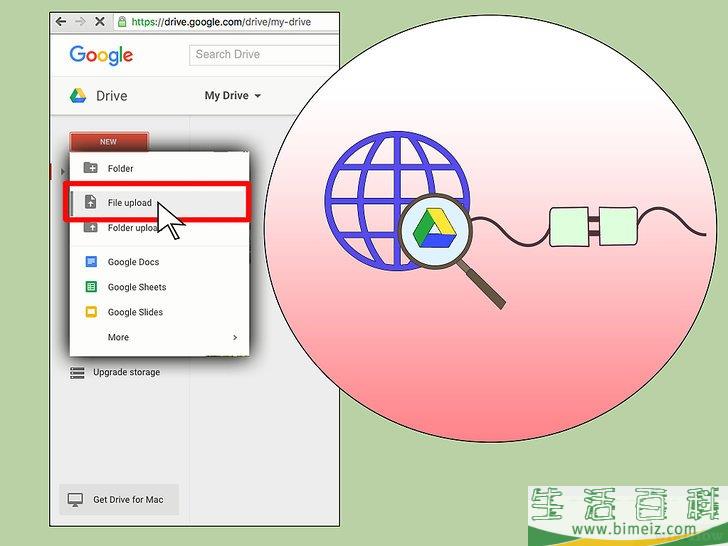Image resolution: width=728 pixels, height=546 pixels.
Task: Open the My Drive dropdown
Action: point(233,96)
